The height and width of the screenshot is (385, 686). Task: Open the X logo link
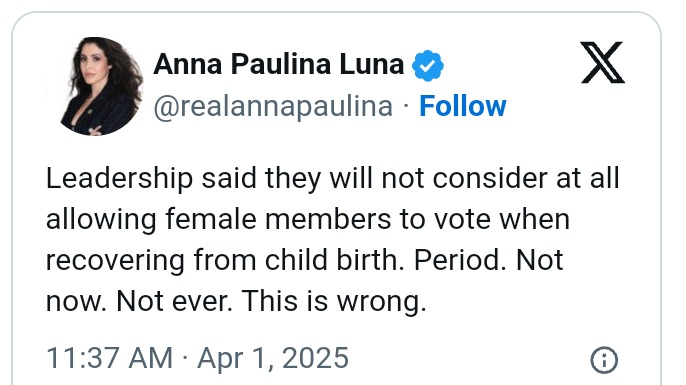(602, 63)
